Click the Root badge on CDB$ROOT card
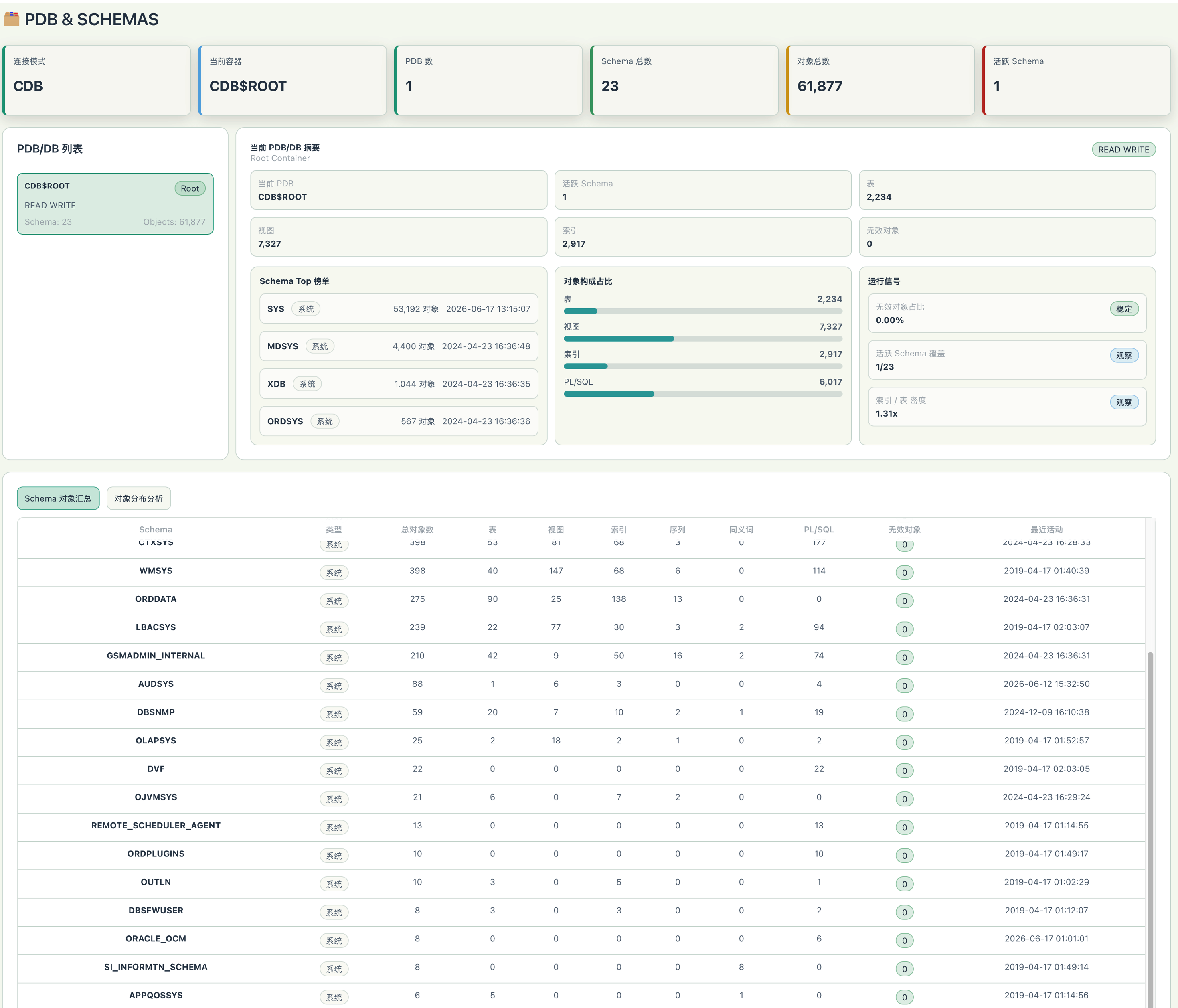 coord(190,188)
